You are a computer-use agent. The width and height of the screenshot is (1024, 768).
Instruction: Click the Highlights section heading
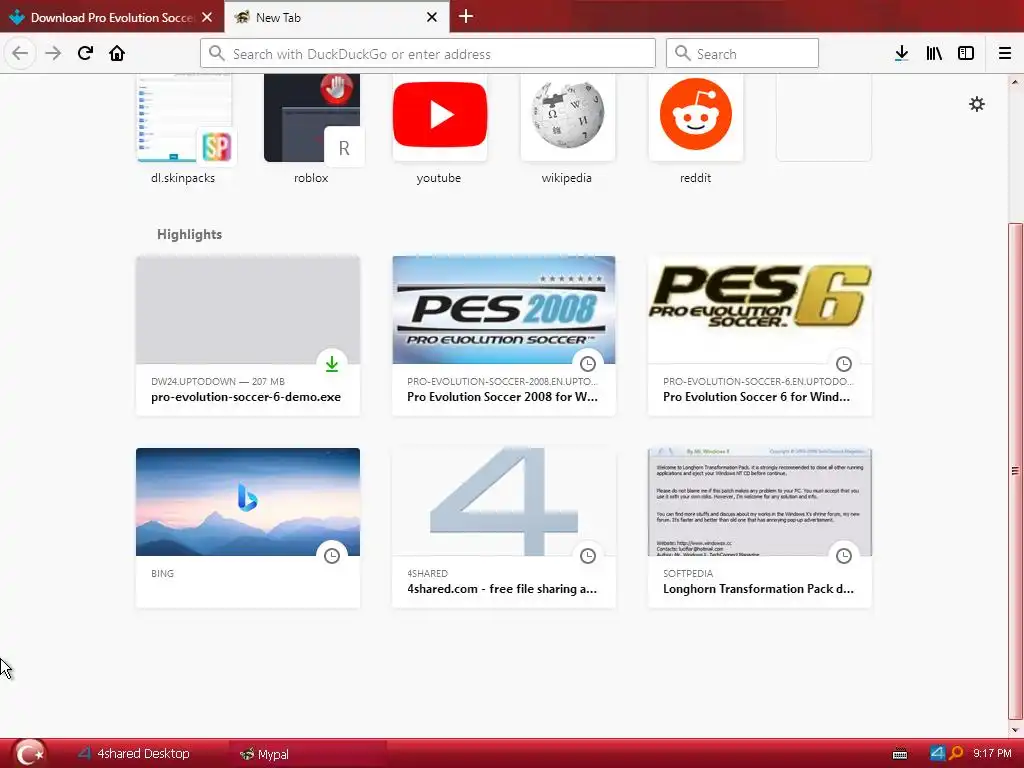(x=189, y=234)
